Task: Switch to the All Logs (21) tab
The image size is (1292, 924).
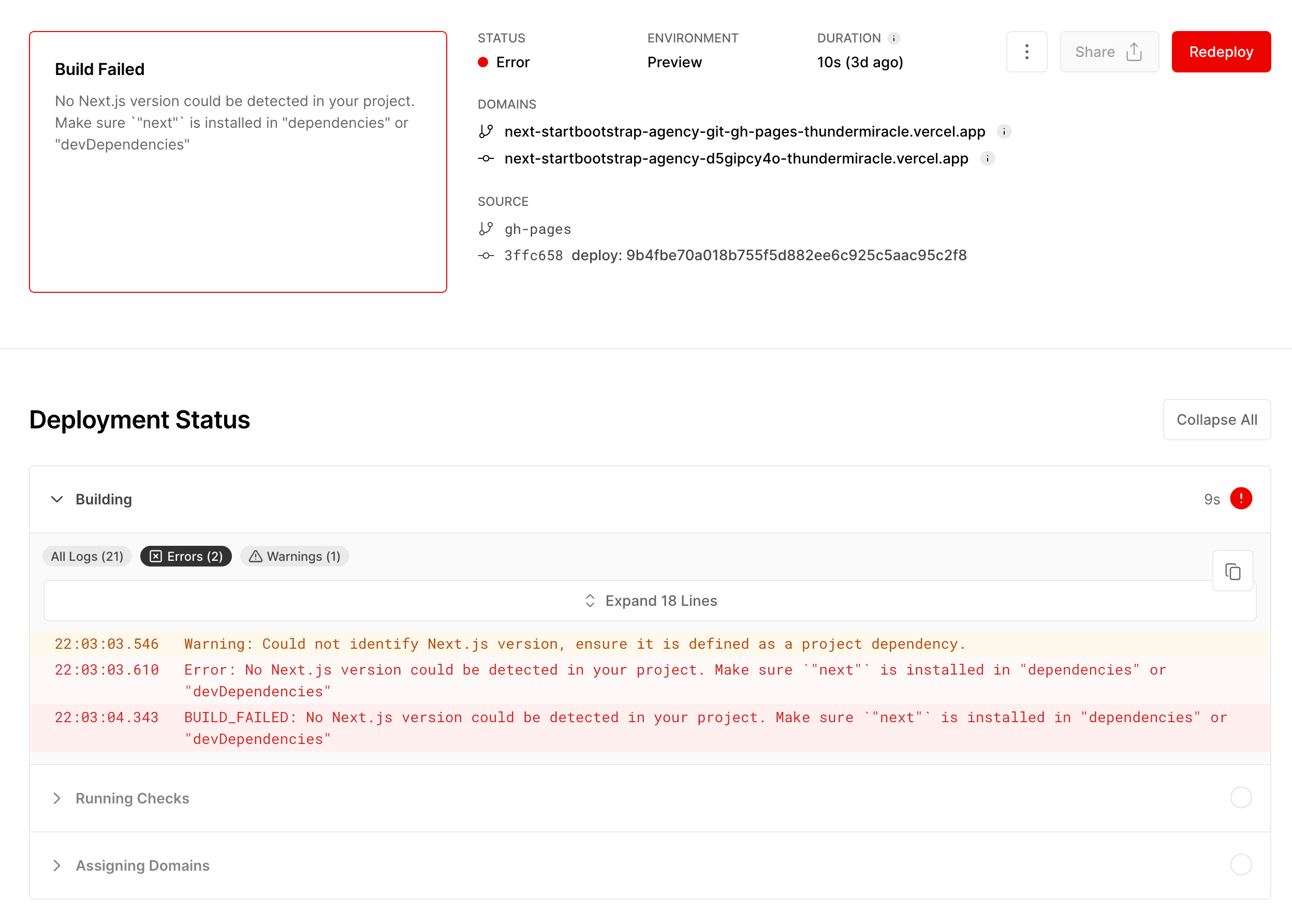Action: click(x=86, y=557)
